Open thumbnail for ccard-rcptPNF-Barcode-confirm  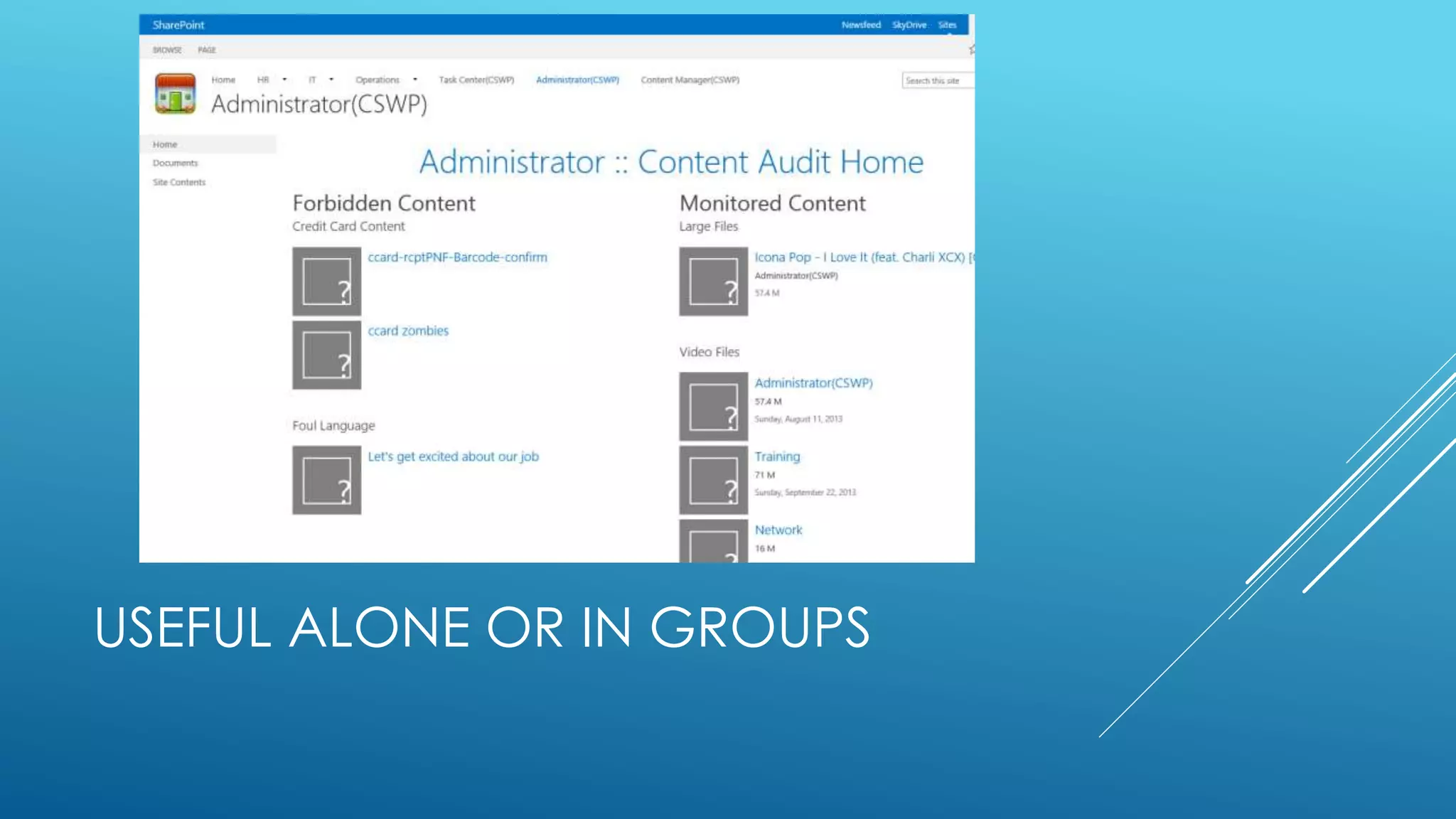pos(326,282)
